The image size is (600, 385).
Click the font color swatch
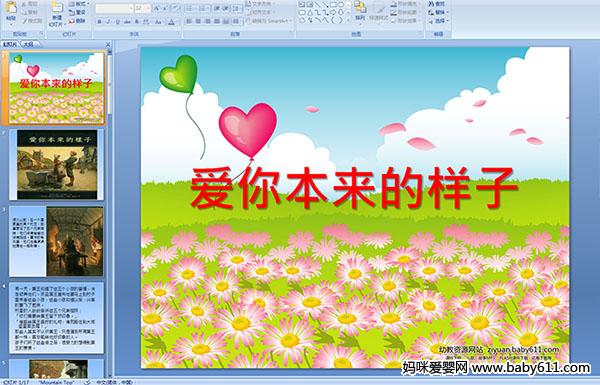click(171, 22)
